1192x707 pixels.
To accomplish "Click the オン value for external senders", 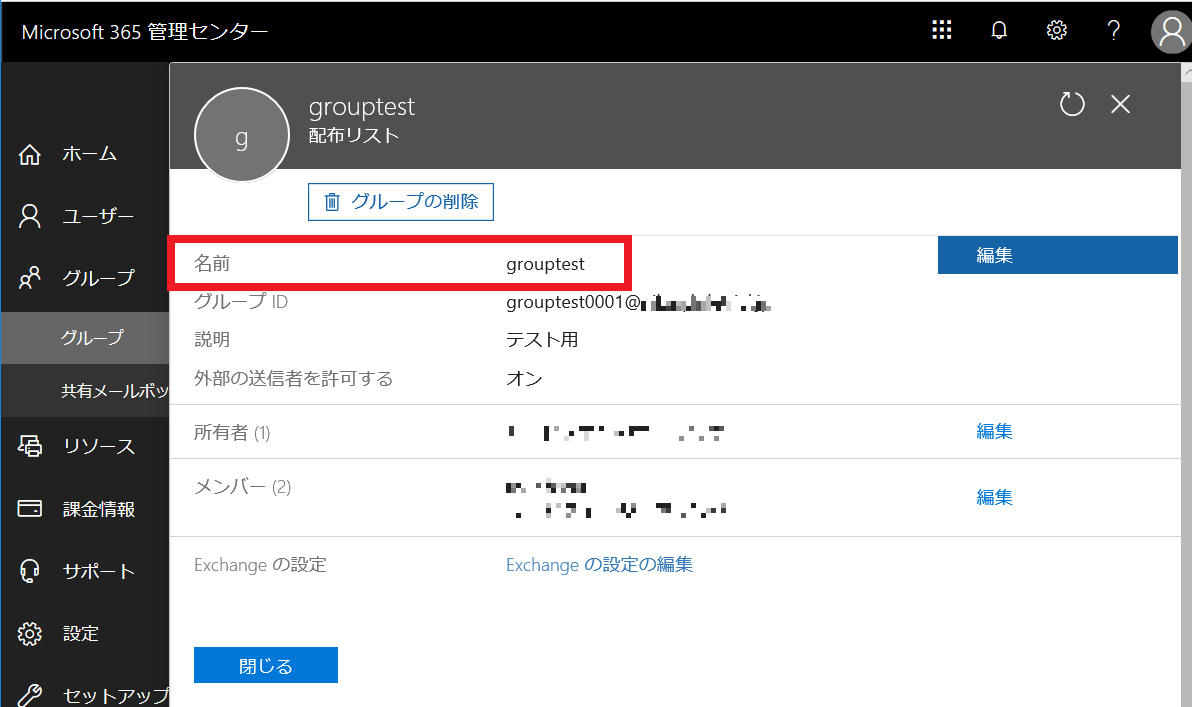I will point(524,379).
